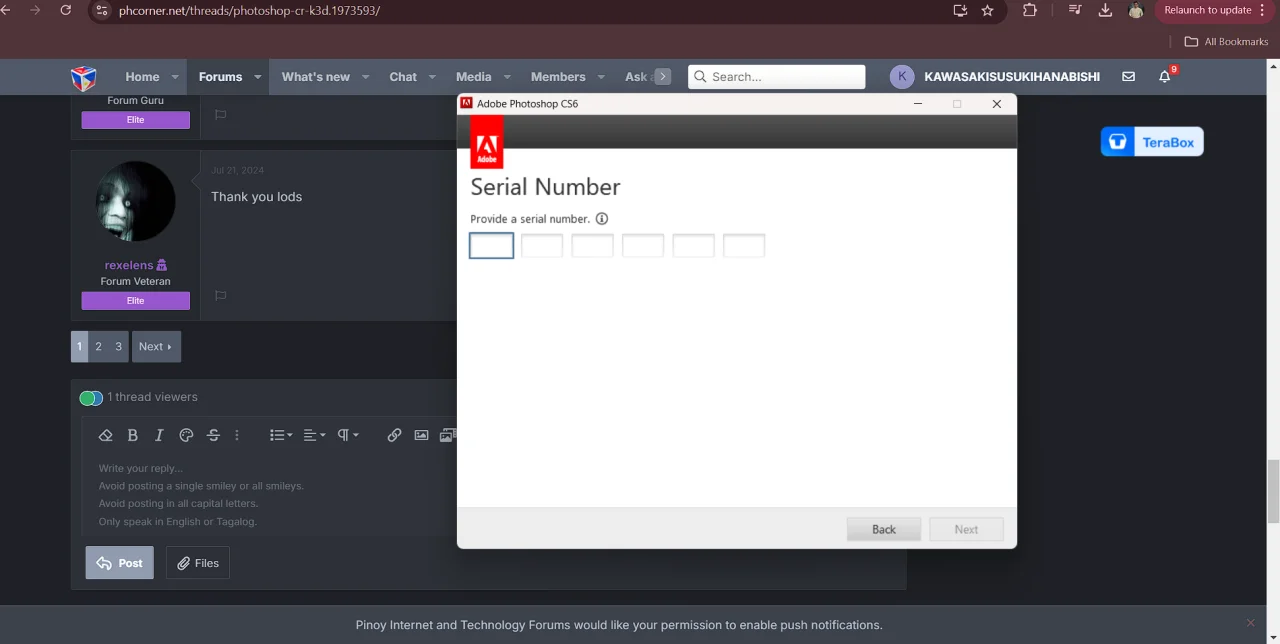Open the list options dropdown in editor
The height and width of the screenshot is (644, 1280).
tap(281, 435)
